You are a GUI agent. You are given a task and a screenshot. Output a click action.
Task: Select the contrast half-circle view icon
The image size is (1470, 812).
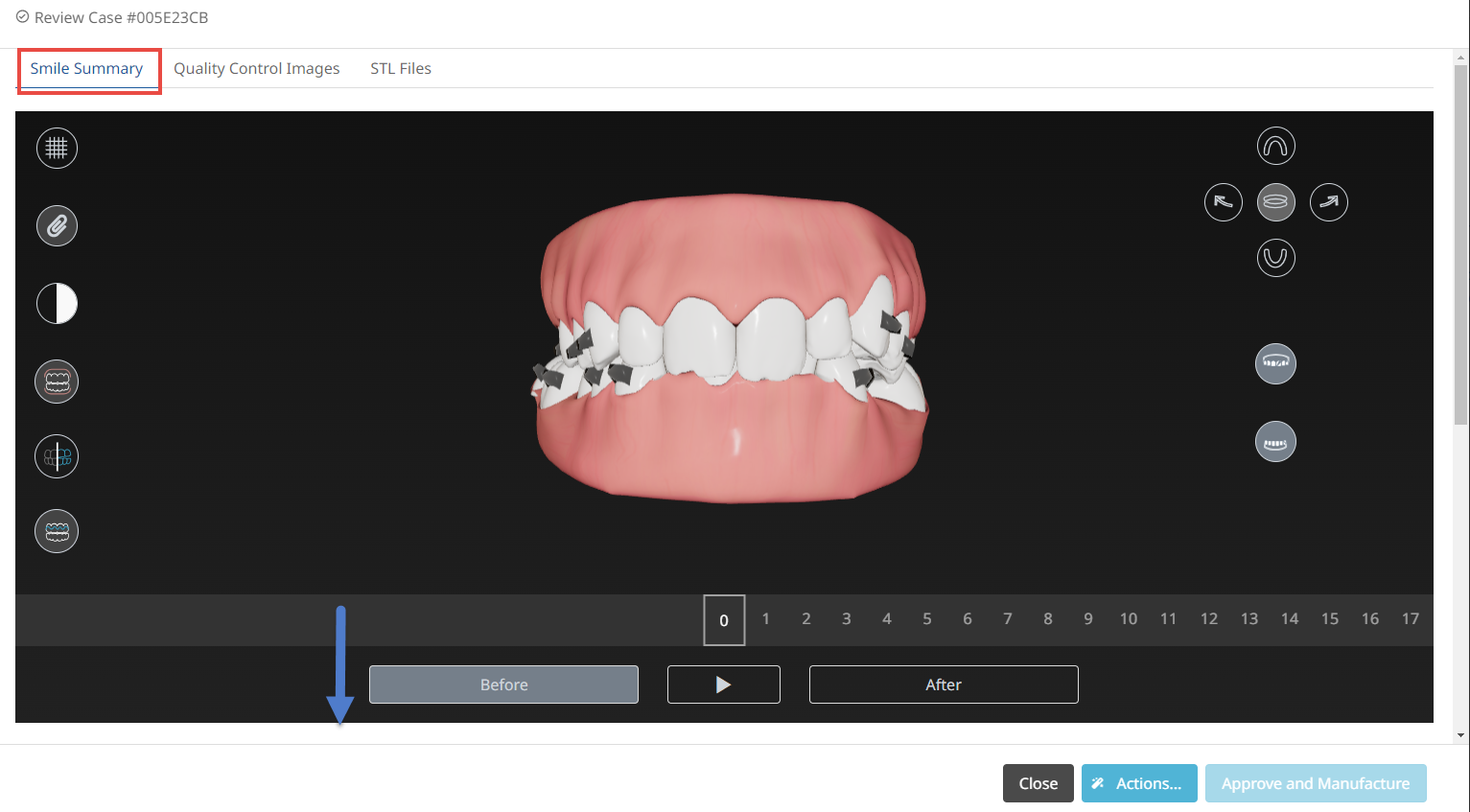(x=57, y=303)
